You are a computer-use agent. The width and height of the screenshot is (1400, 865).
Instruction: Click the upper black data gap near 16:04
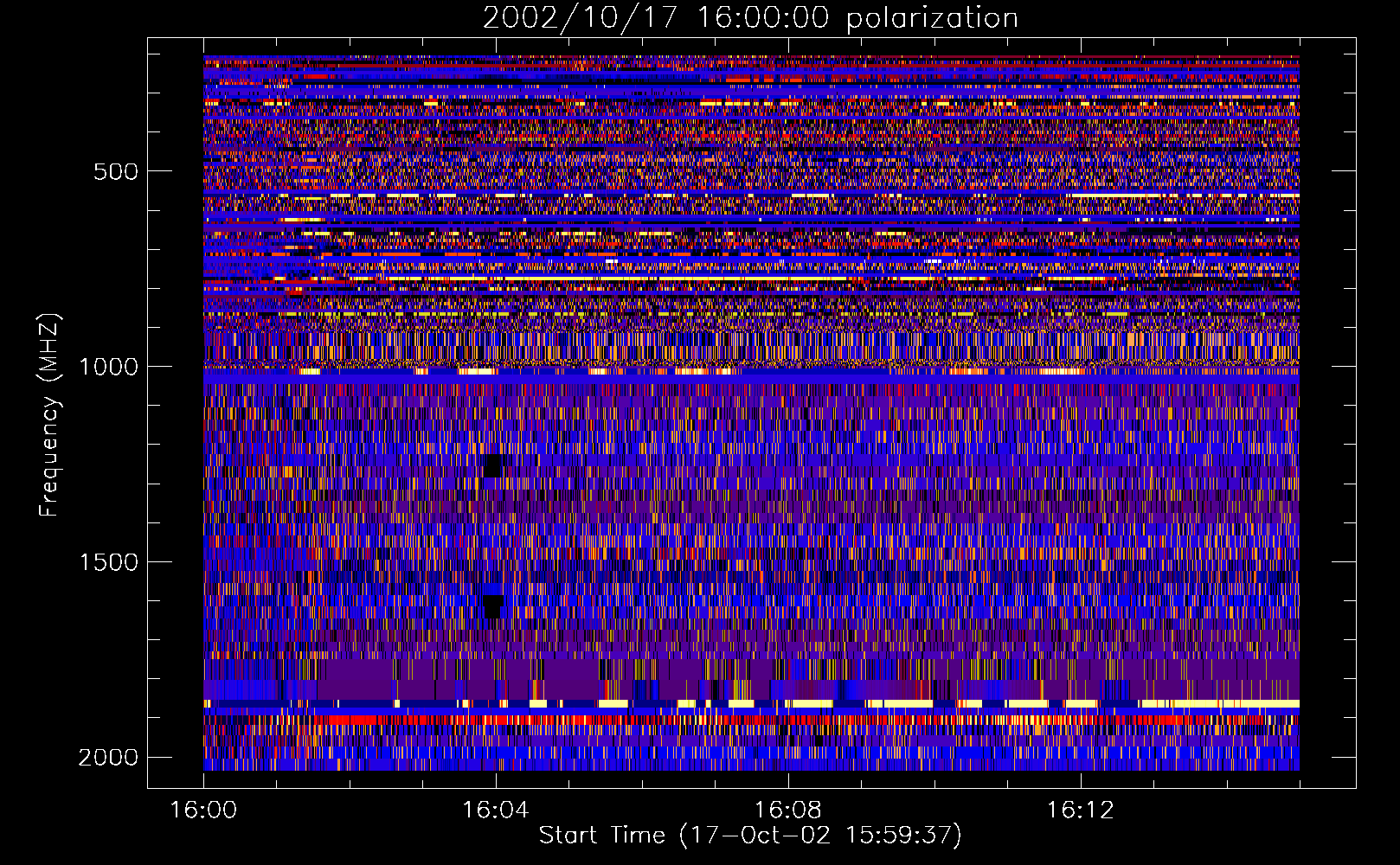click(493, 465)
